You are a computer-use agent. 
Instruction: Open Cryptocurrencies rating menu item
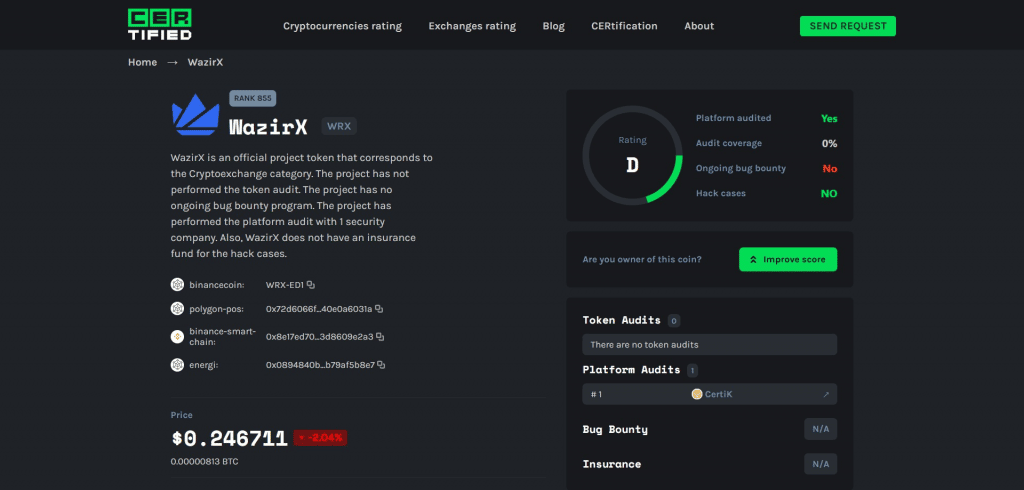pos(341,26)
